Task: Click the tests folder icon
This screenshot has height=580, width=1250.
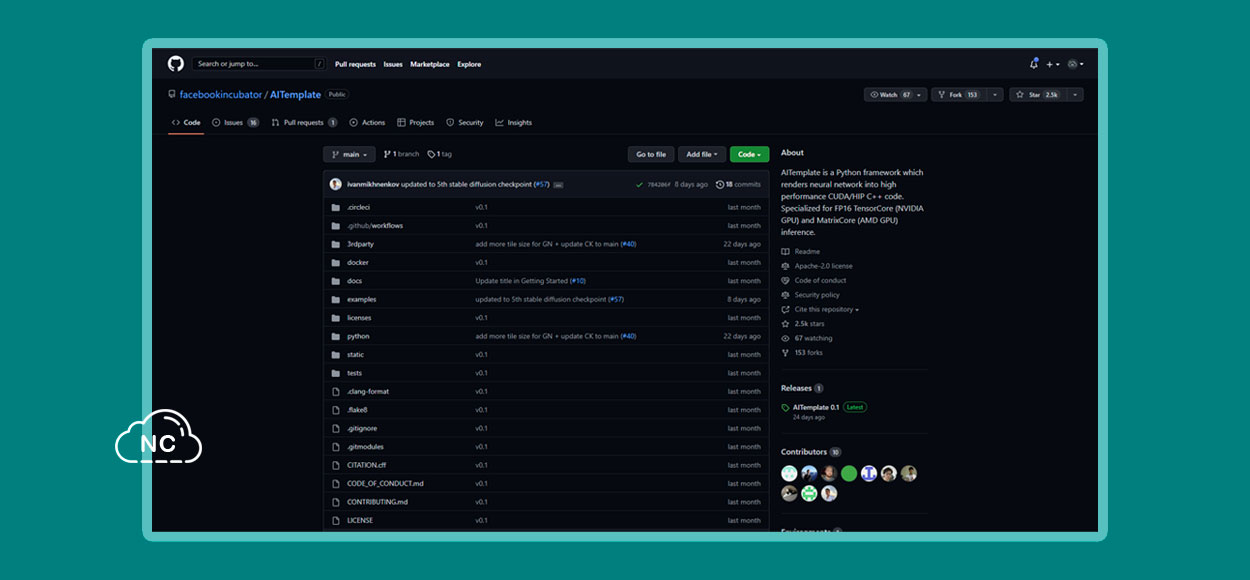Action: pyautogui.click(x=336, y=373)
